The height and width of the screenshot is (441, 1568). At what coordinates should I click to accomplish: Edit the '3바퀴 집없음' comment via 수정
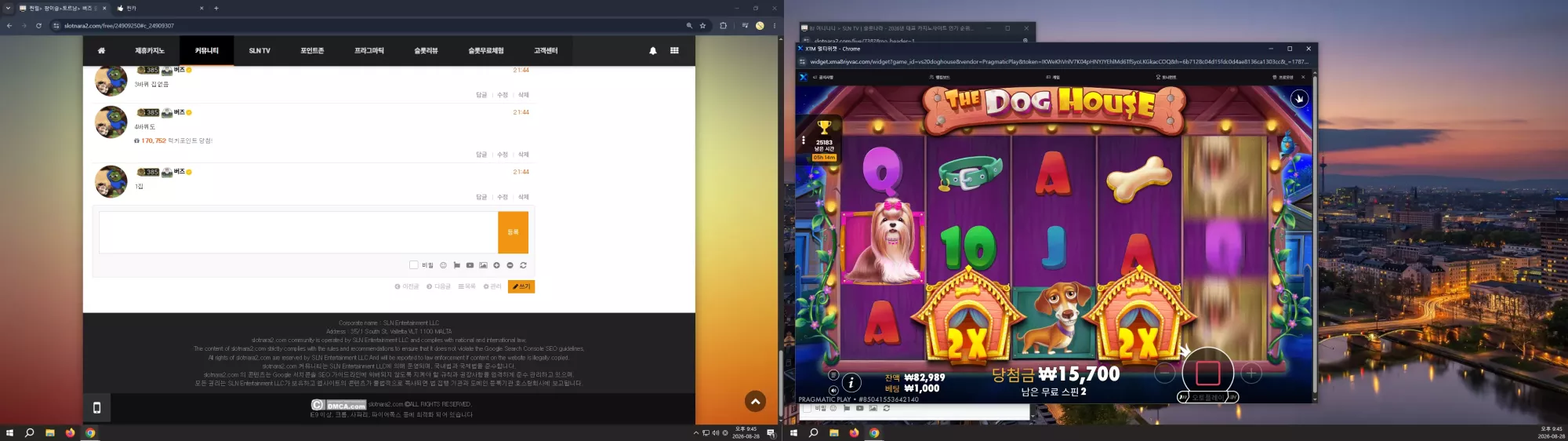[503, 95]
